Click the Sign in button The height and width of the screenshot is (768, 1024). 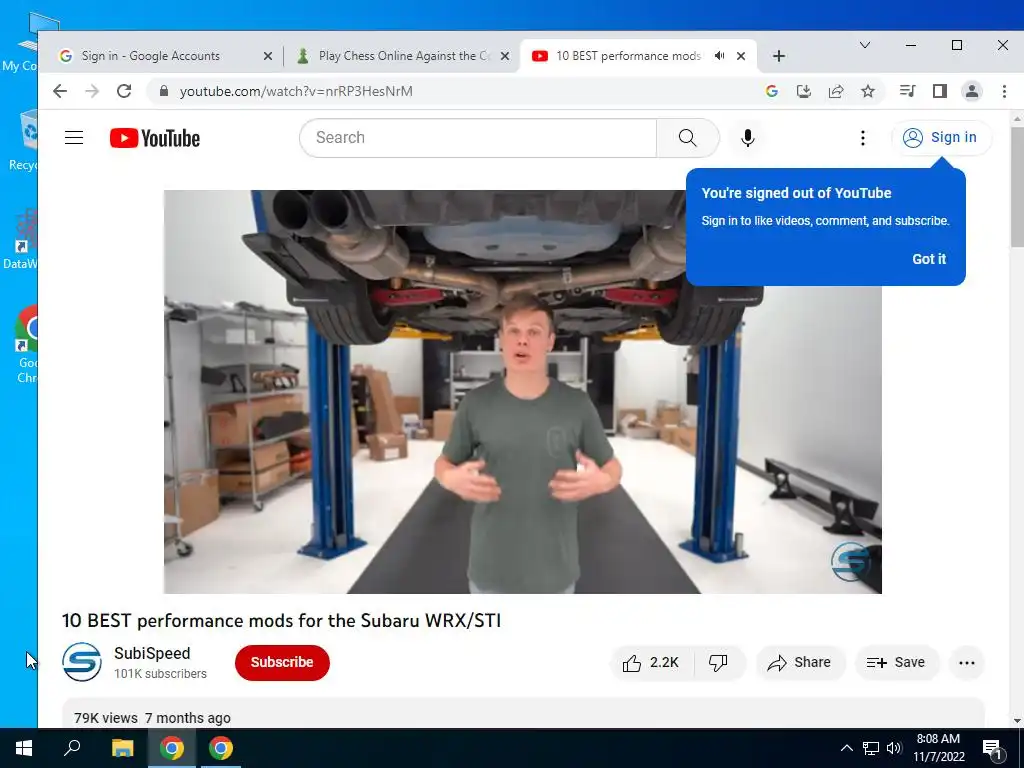coord(941,138)
